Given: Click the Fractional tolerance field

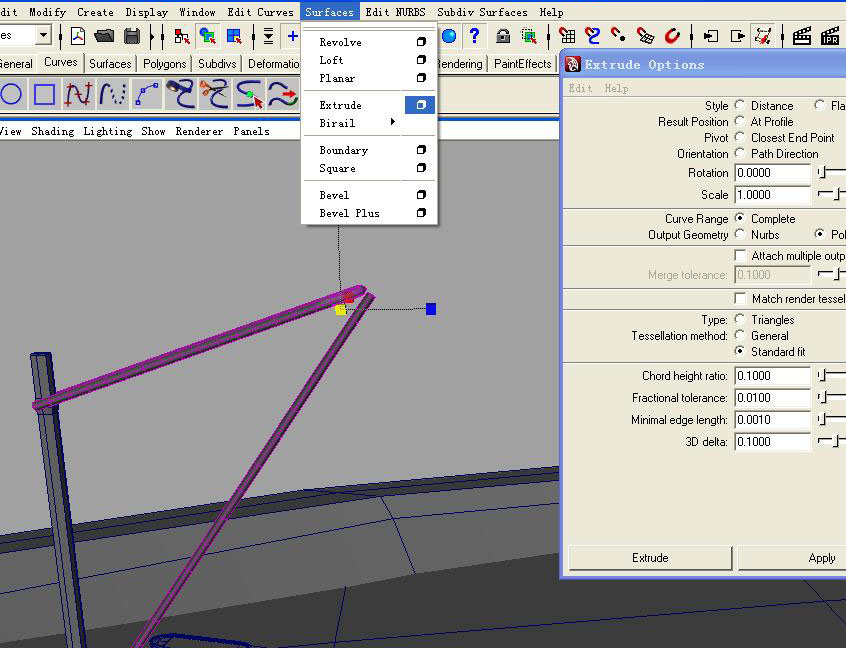Looking at the screenshot, I should click(772, 398).
